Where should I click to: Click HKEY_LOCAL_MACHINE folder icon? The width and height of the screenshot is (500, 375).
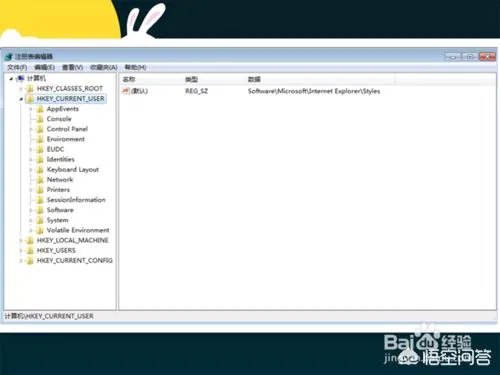30,240
